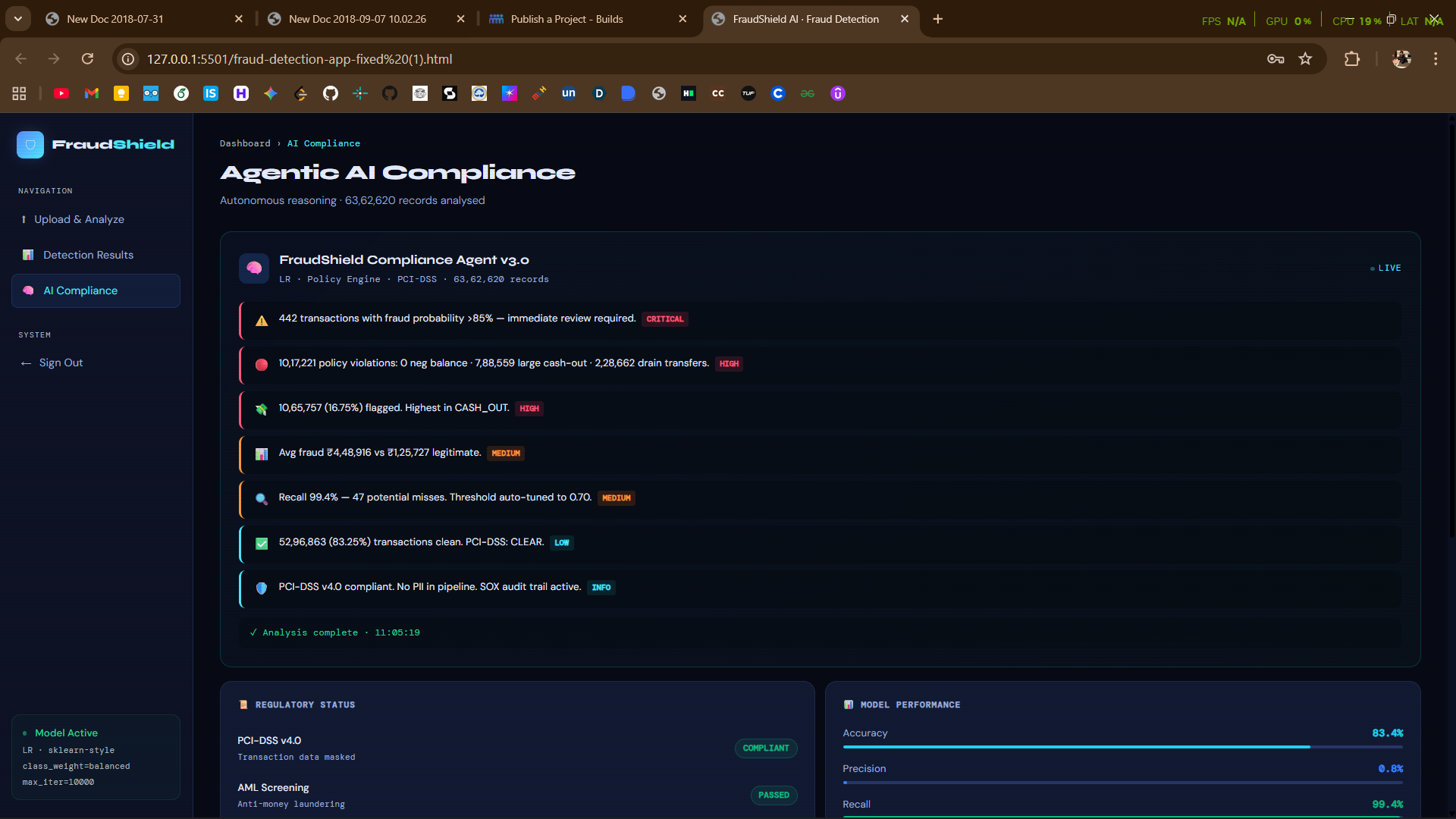Click the HIGH badge on policy violations alert

click(x=729, y=364)
